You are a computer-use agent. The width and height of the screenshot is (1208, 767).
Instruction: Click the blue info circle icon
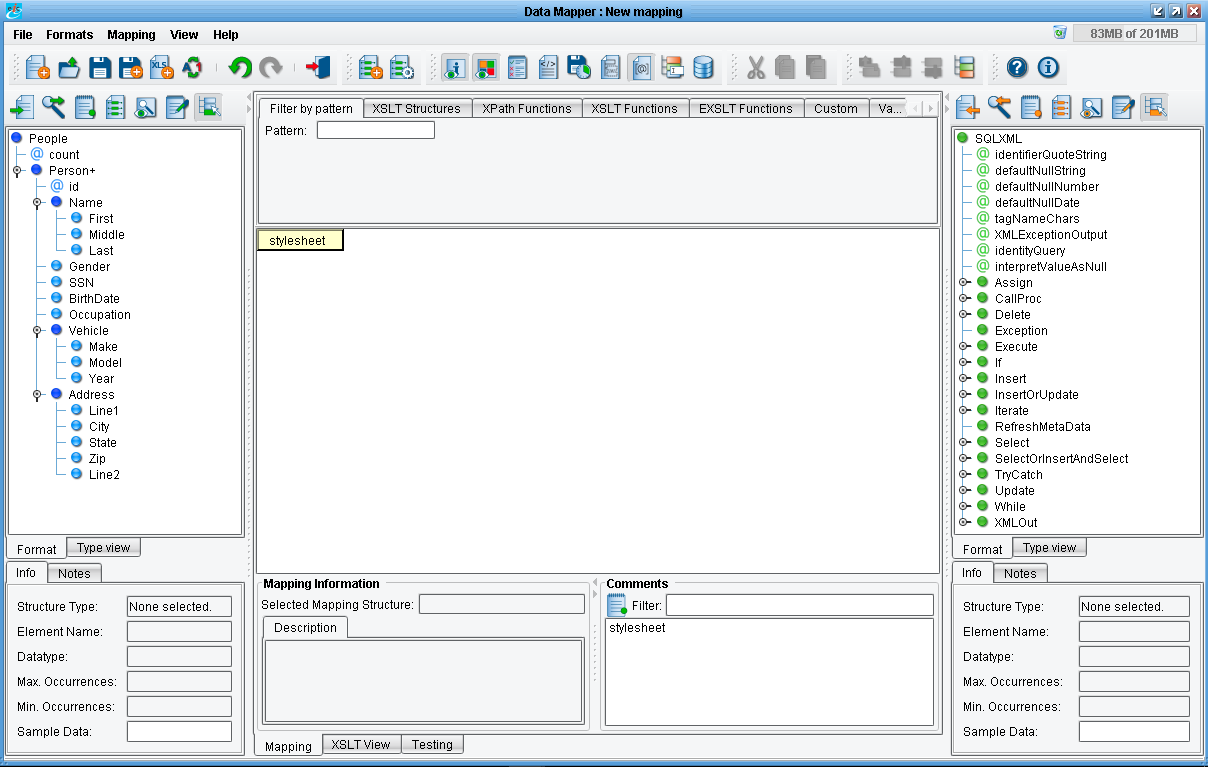pos(1048,67)
